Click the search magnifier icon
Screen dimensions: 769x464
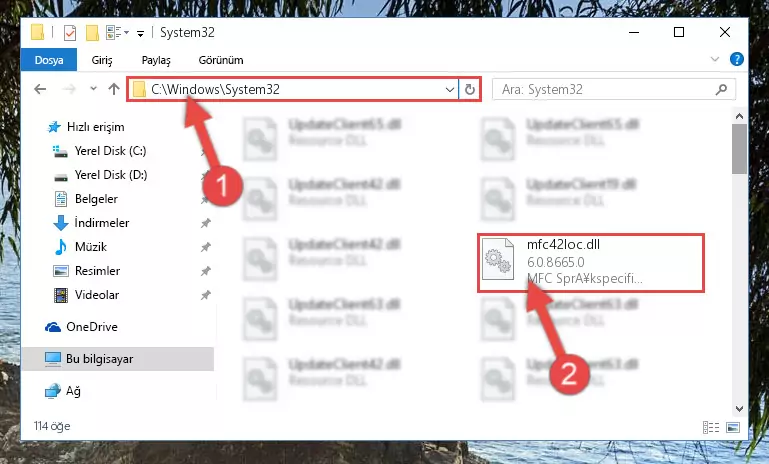[x=721, y=89]
